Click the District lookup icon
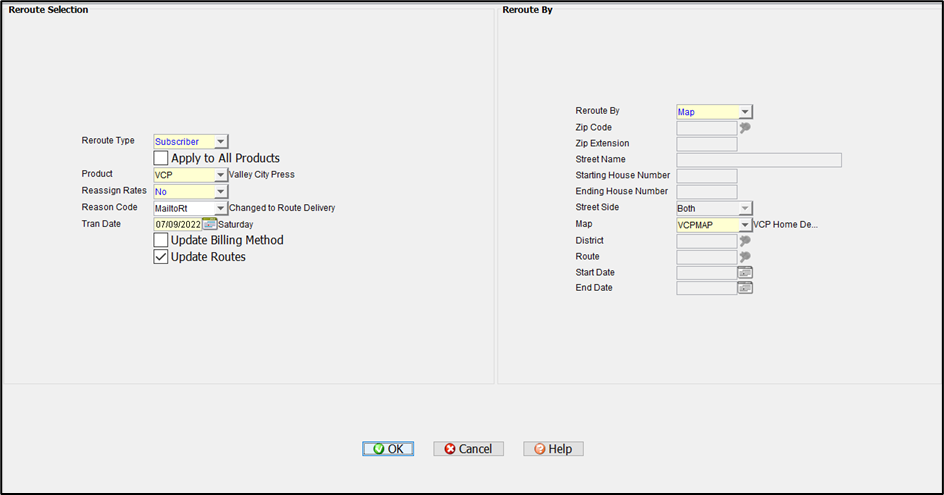Viewport: 944px width, 495px height. [x=745, y=241]
